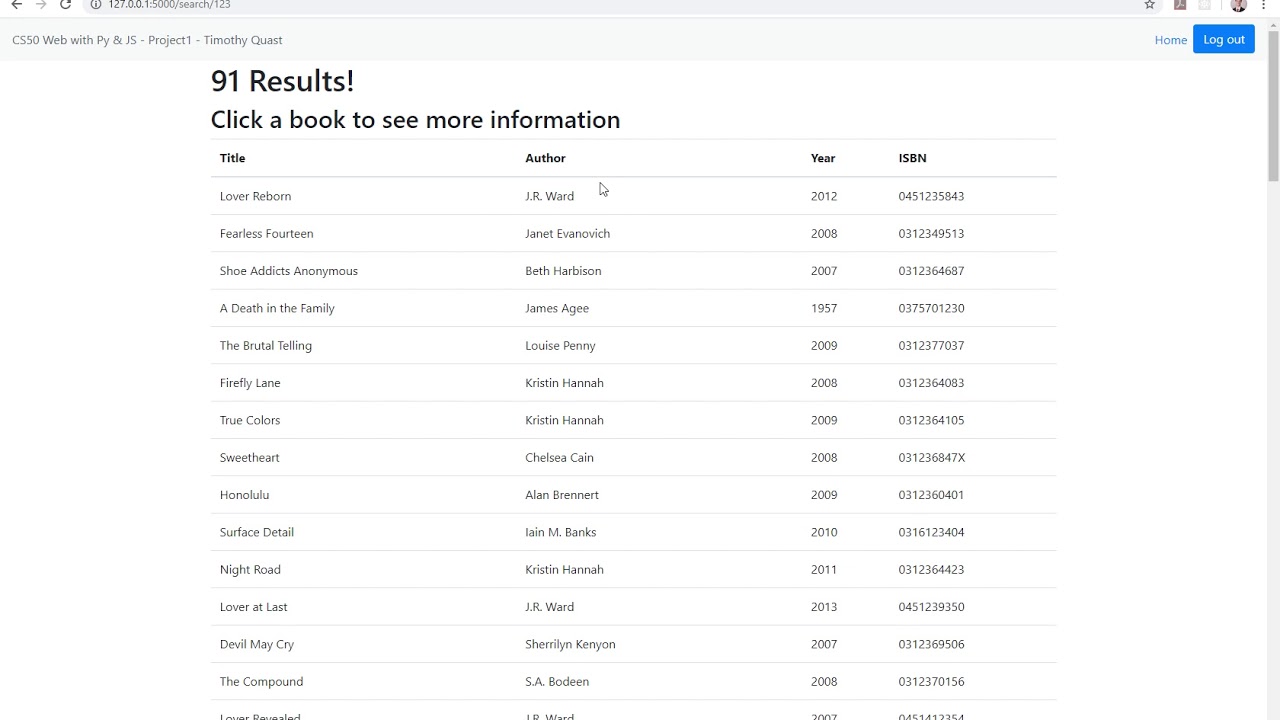Go to the Home link
Screen dimensions: 1280x720
pos(1170,40)
